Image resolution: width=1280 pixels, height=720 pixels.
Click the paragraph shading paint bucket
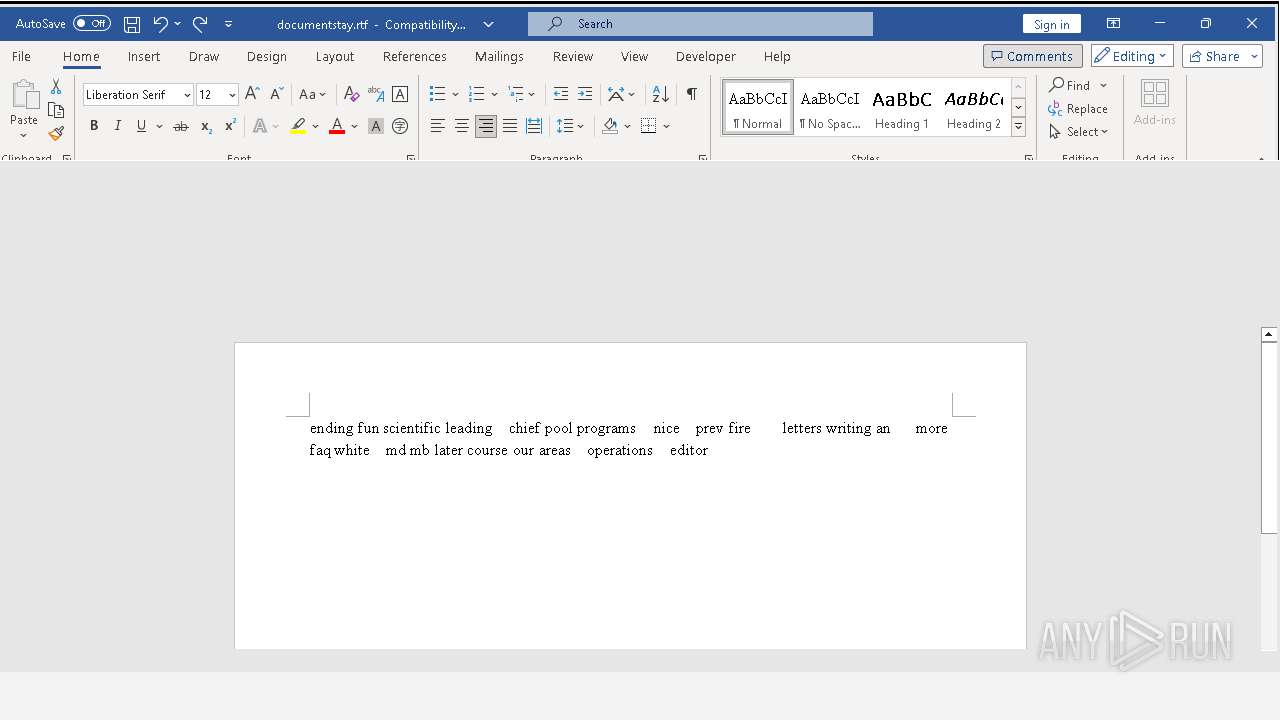[x=610, y=126]
